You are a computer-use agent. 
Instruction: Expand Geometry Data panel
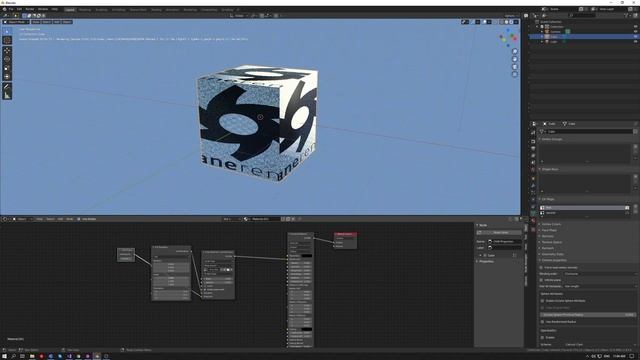click(552, 254)
